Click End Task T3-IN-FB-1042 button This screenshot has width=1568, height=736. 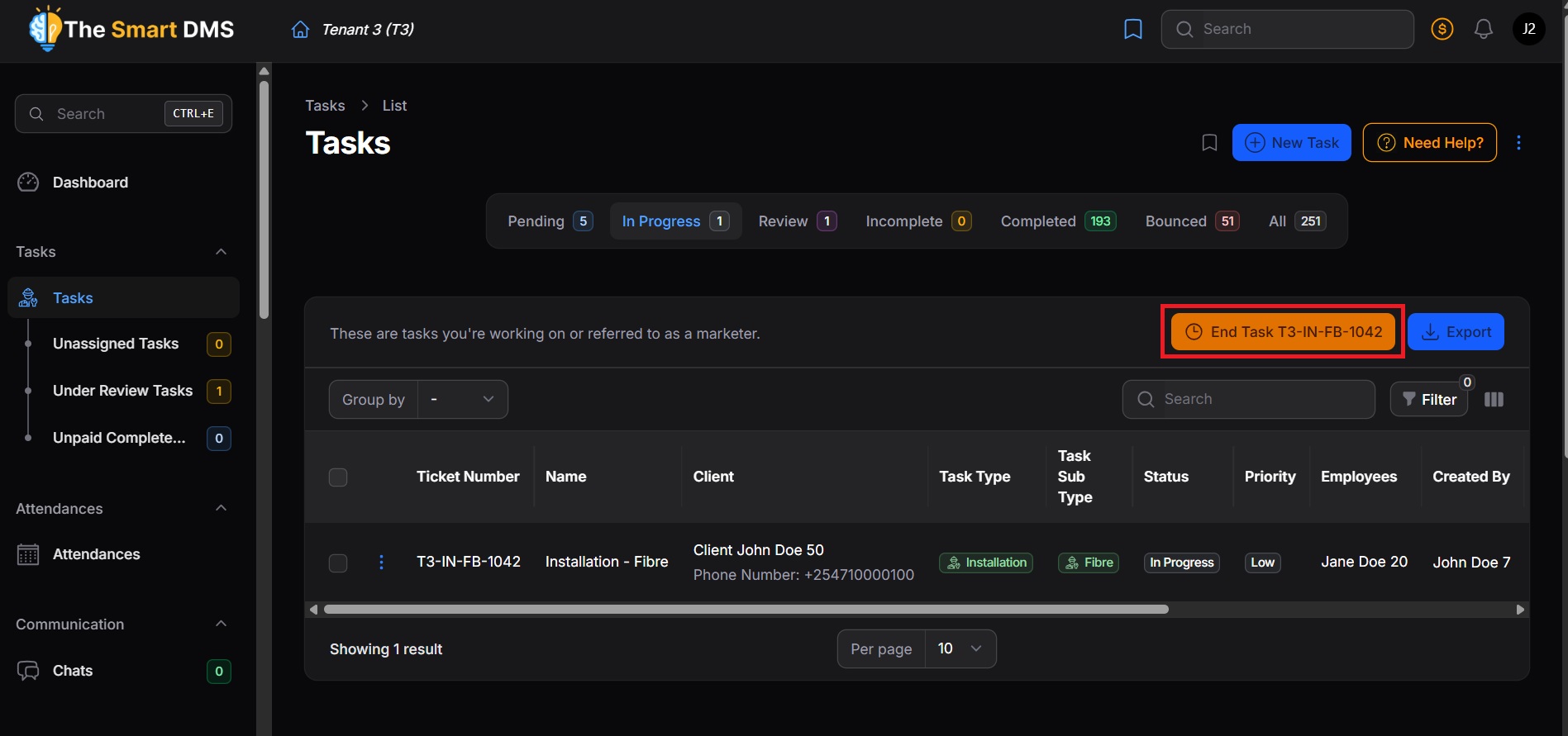[x=1283, y=332]
